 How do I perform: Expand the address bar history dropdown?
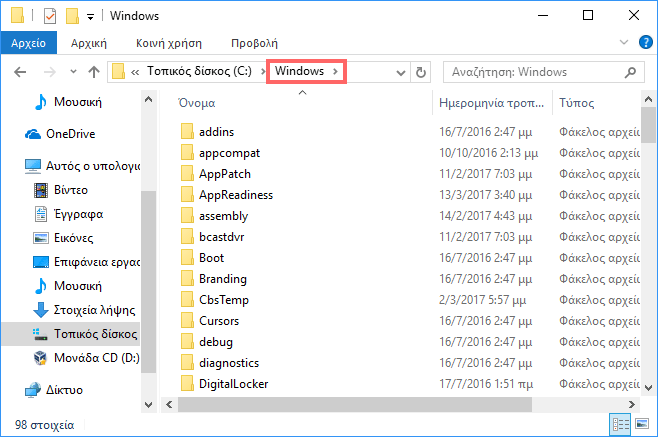coord(401,73)
